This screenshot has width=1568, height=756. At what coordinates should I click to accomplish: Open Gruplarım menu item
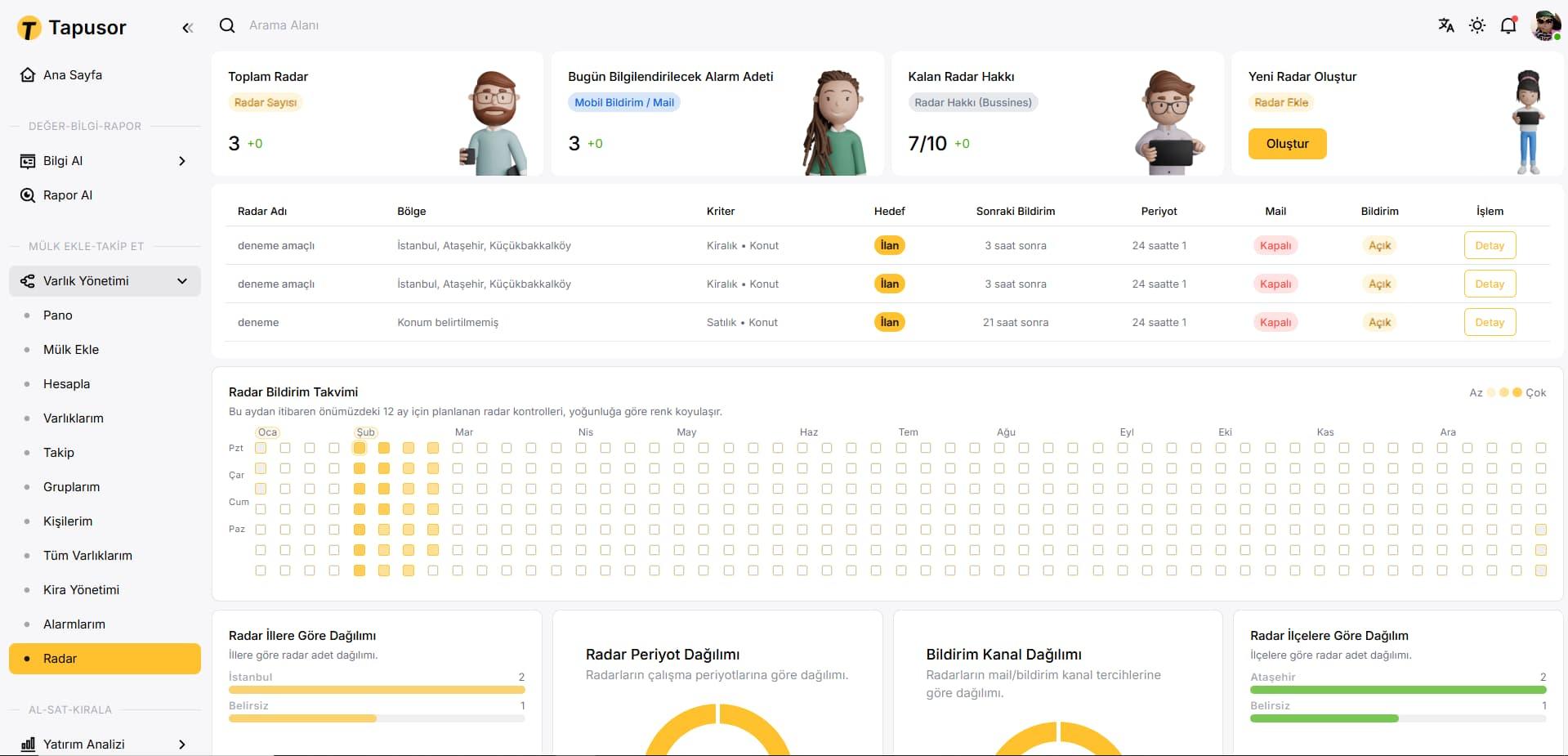pos(105,487)
